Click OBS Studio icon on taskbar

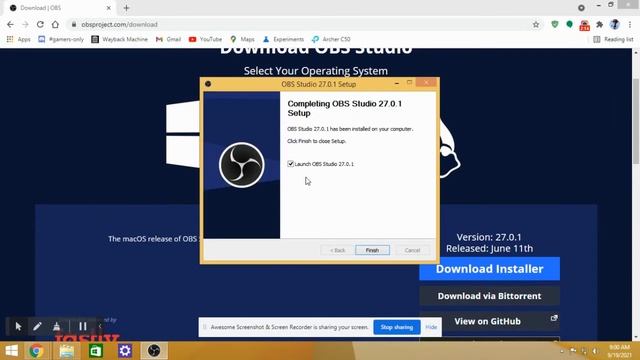click(x=154, y=351)
